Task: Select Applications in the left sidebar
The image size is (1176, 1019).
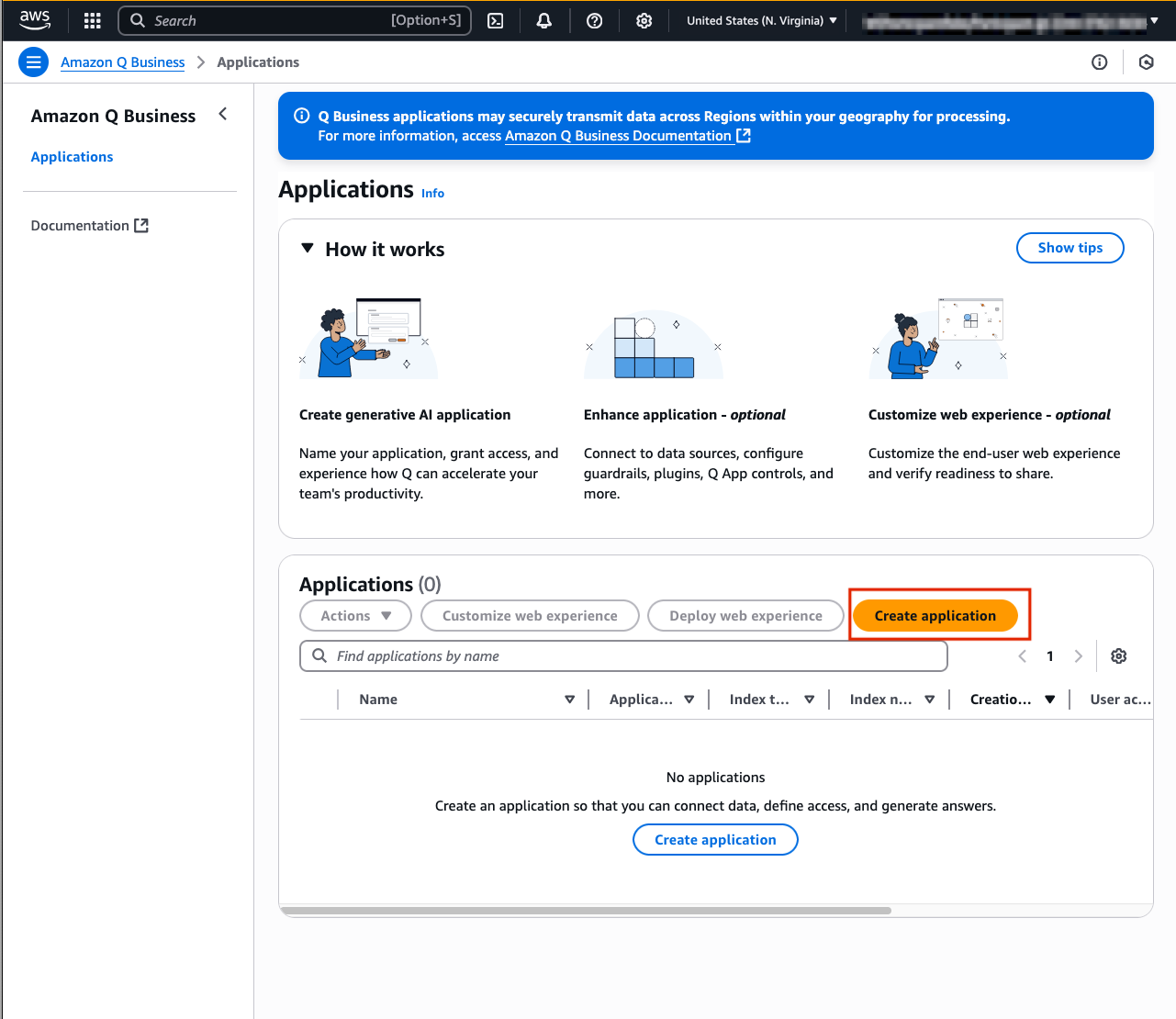Action: click(72, 157)
